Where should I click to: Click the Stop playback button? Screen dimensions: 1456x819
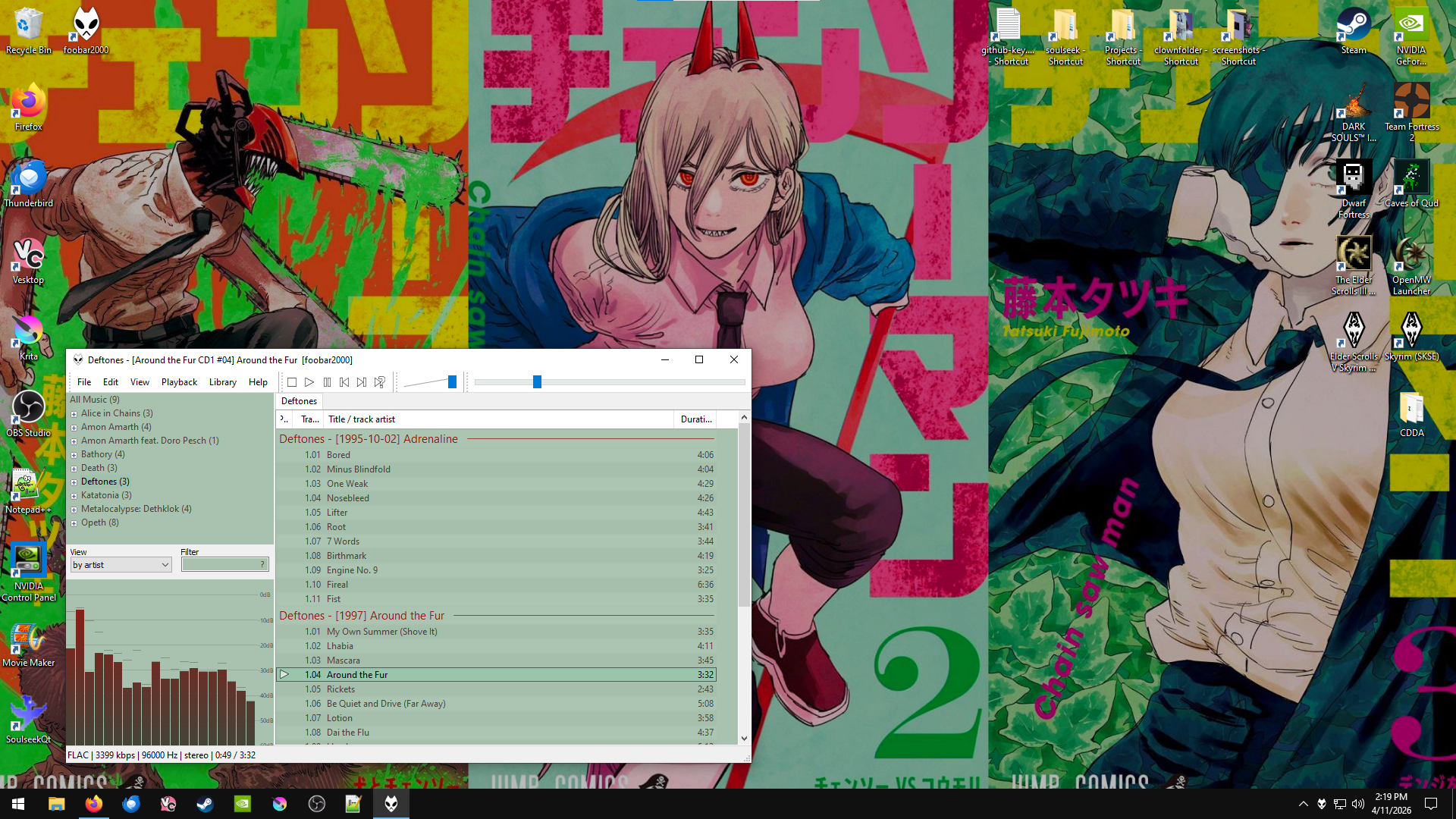[292, 382]
